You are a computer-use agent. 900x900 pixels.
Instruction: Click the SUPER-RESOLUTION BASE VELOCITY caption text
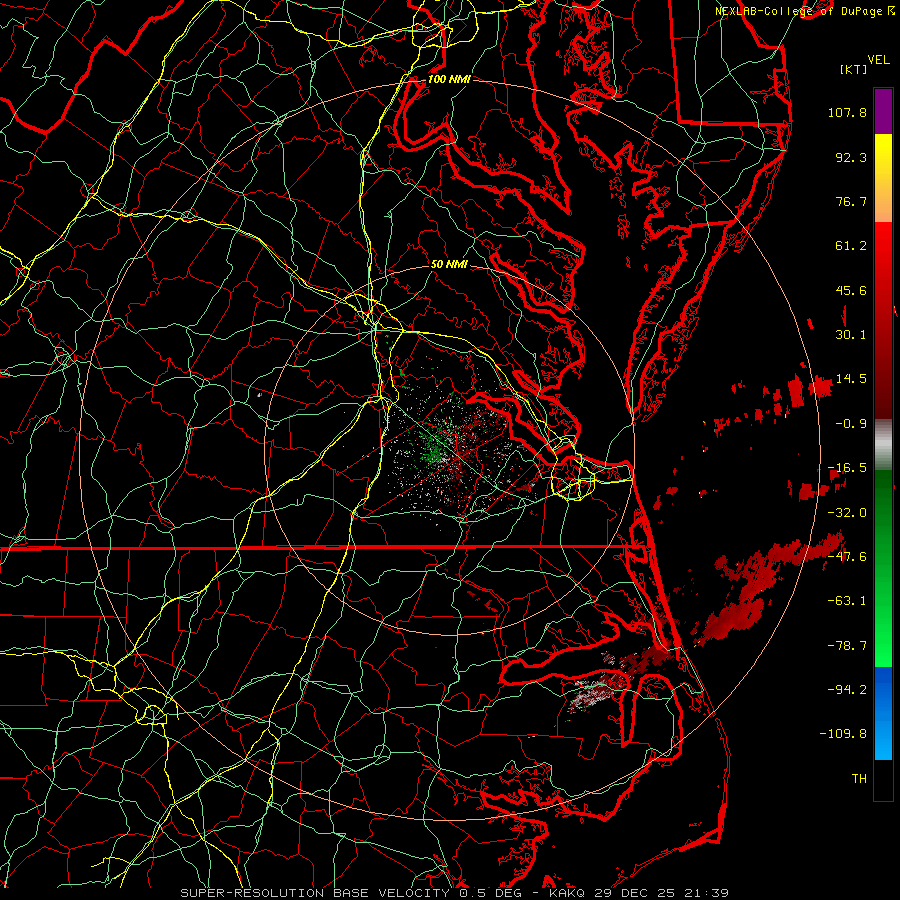[315, 893]
